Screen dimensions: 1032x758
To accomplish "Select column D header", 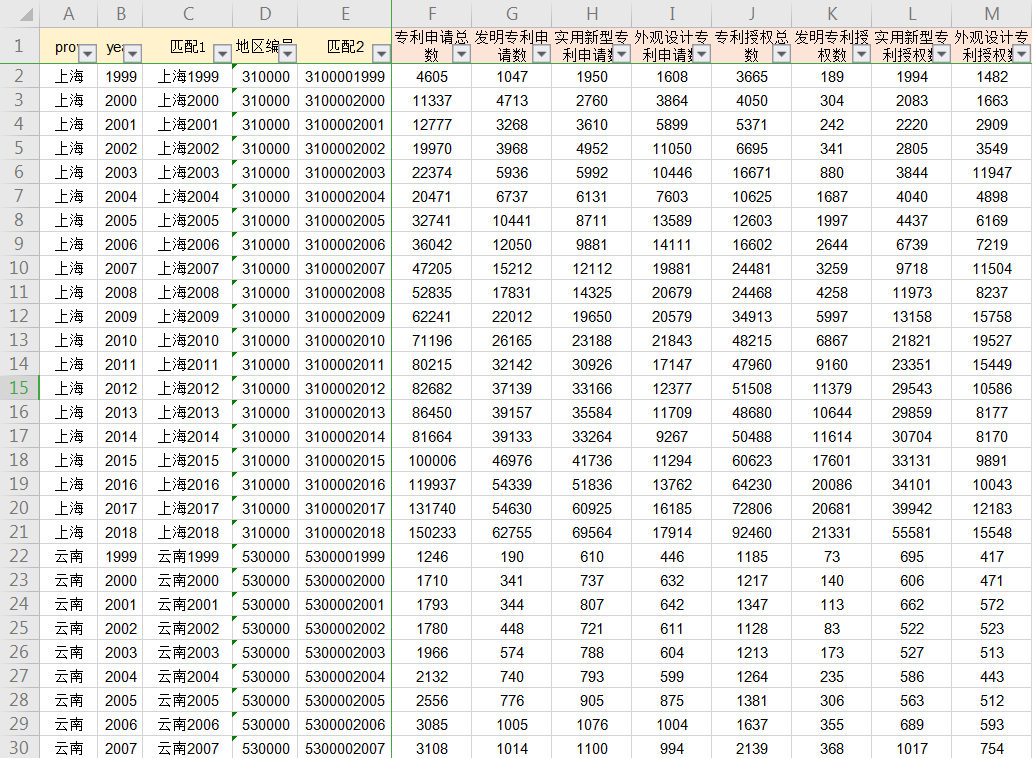I will (265, 13).
